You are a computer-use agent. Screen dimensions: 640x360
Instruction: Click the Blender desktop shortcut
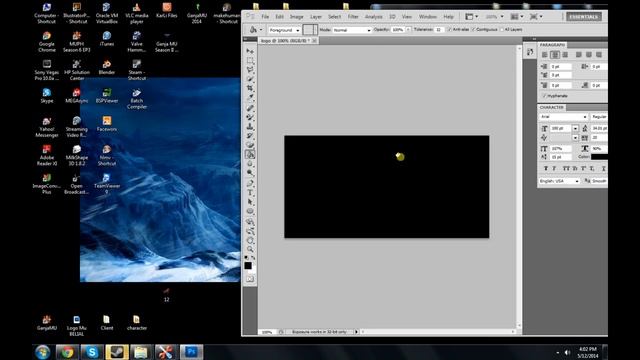(x=107, y=68)
